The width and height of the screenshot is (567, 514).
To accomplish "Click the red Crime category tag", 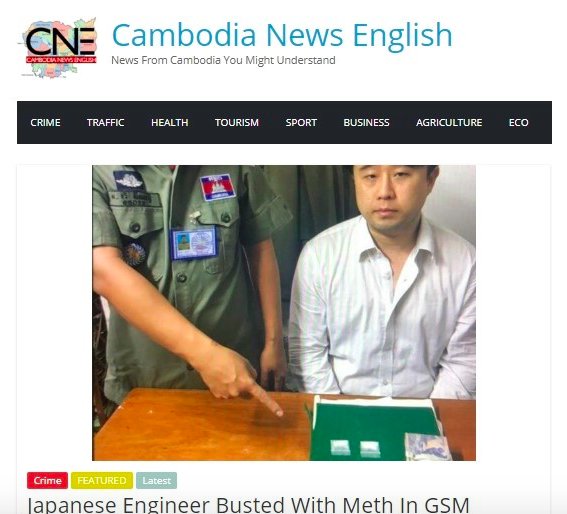I will tap(47, 480).
